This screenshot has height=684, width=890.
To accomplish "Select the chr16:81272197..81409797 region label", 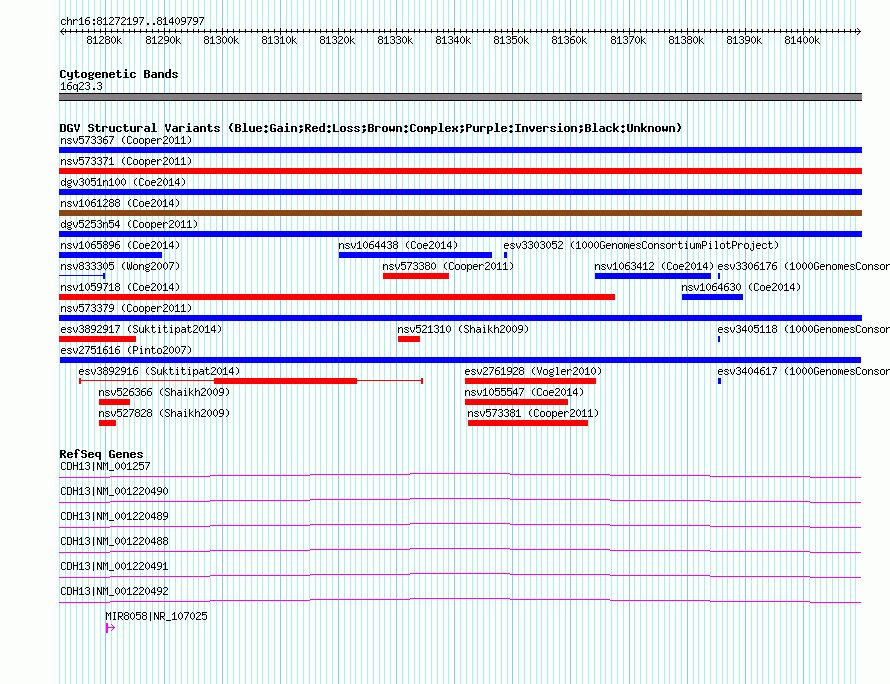I will 132,22.
